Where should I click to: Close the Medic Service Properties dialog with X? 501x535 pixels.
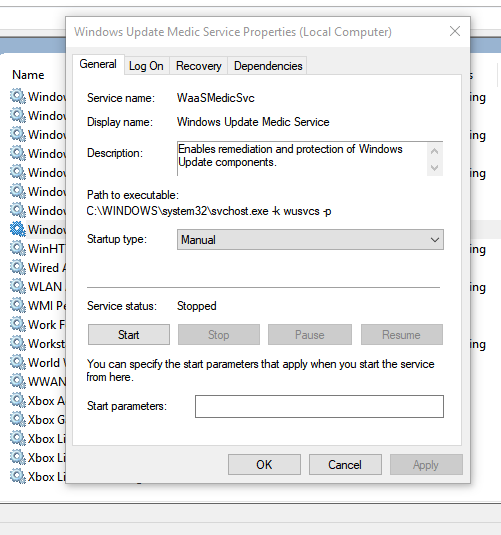tap(455, 31)
